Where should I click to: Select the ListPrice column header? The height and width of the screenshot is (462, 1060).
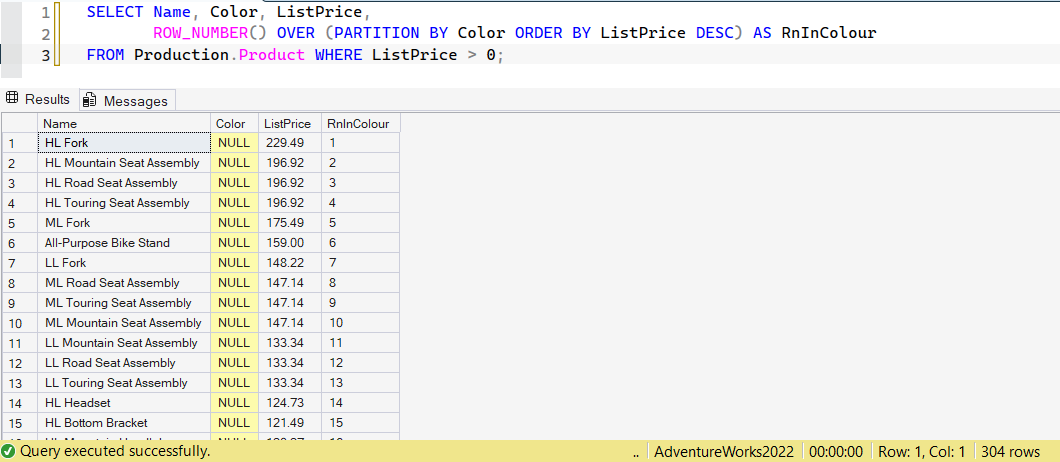(290, 123)
